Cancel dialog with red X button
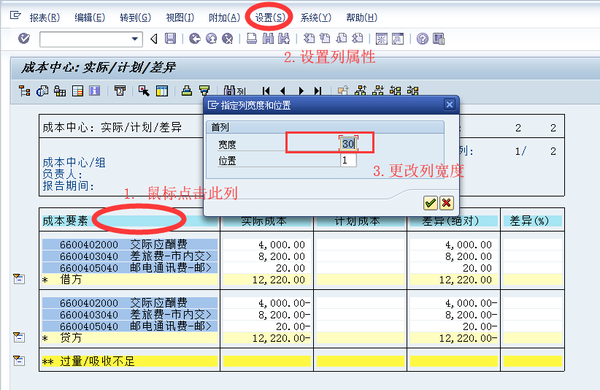 coord(446,203)
